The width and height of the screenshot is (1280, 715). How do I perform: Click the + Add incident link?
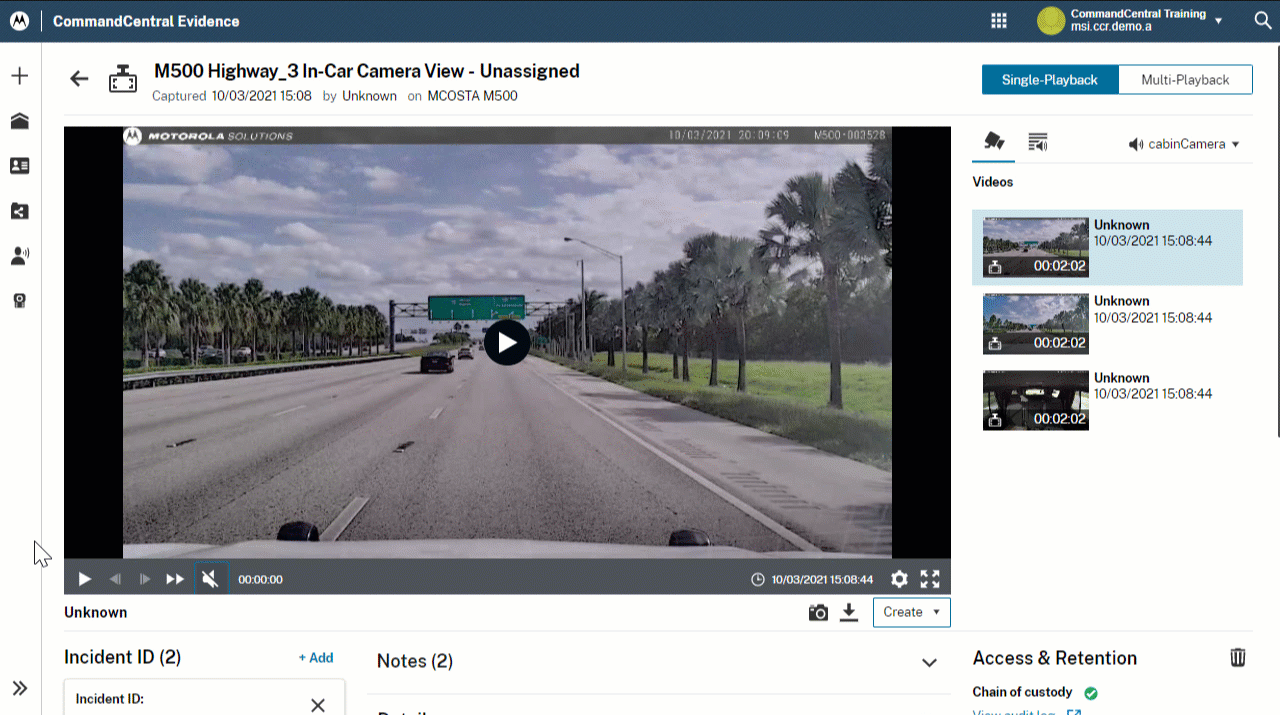(x=315, y=658)
